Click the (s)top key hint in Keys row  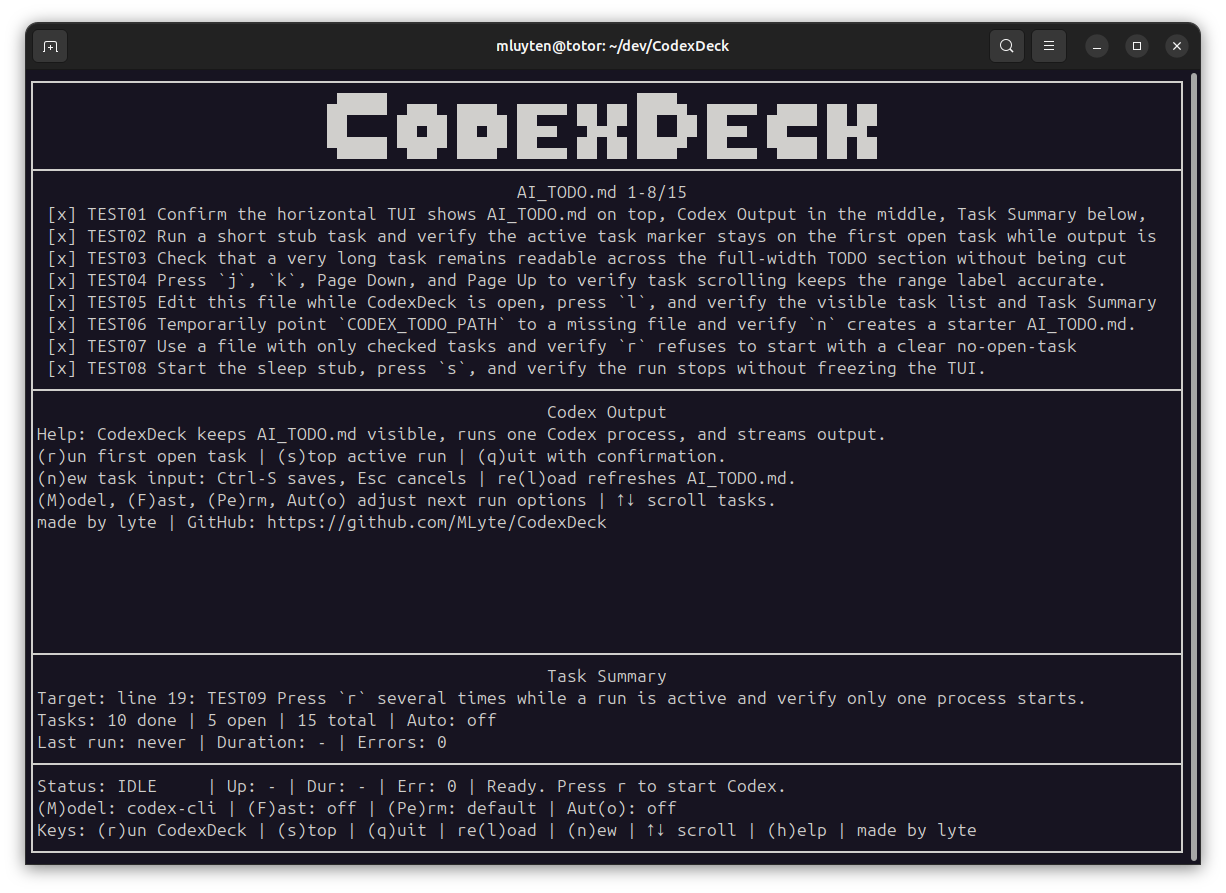tap(307, 830)
